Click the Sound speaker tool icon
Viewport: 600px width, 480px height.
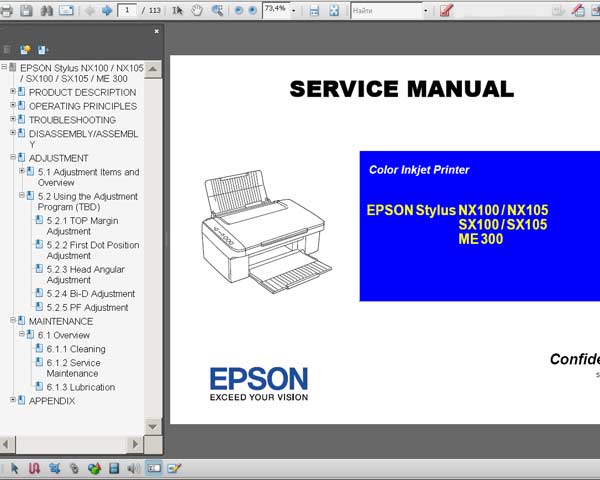tap(134, 468)
